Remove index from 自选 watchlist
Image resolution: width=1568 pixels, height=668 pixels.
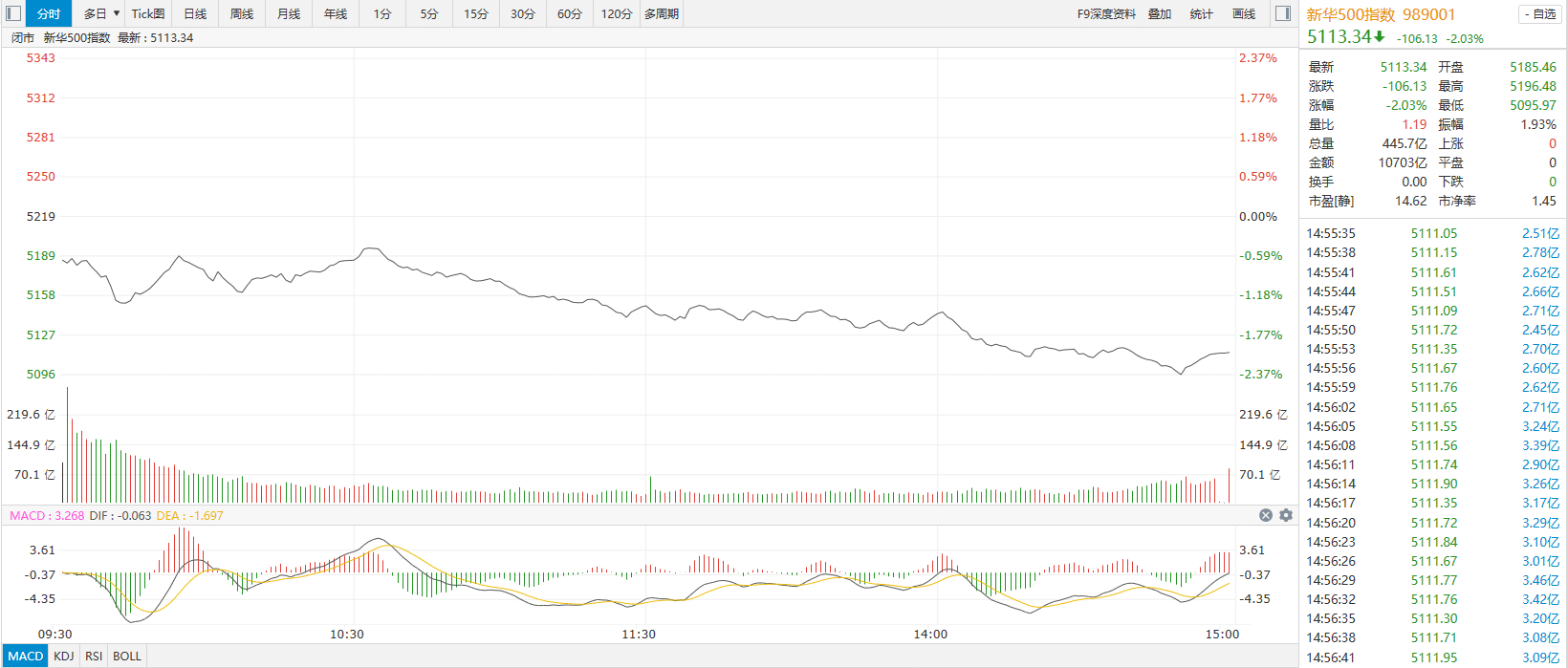[x=1538, y=14]
